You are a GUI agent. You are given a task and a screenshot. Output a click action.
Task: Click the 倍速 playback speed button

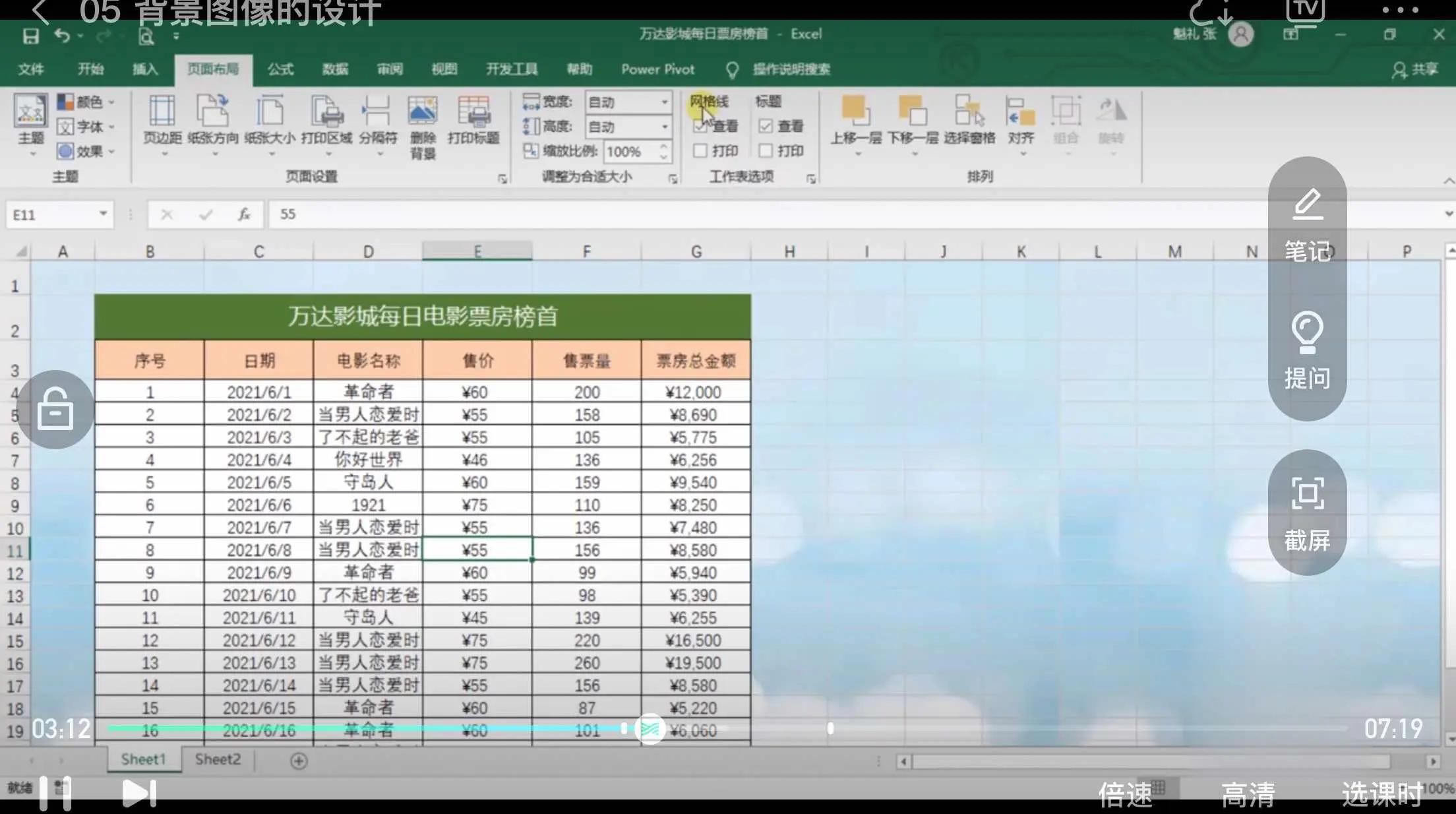(x=1125, y=794)
